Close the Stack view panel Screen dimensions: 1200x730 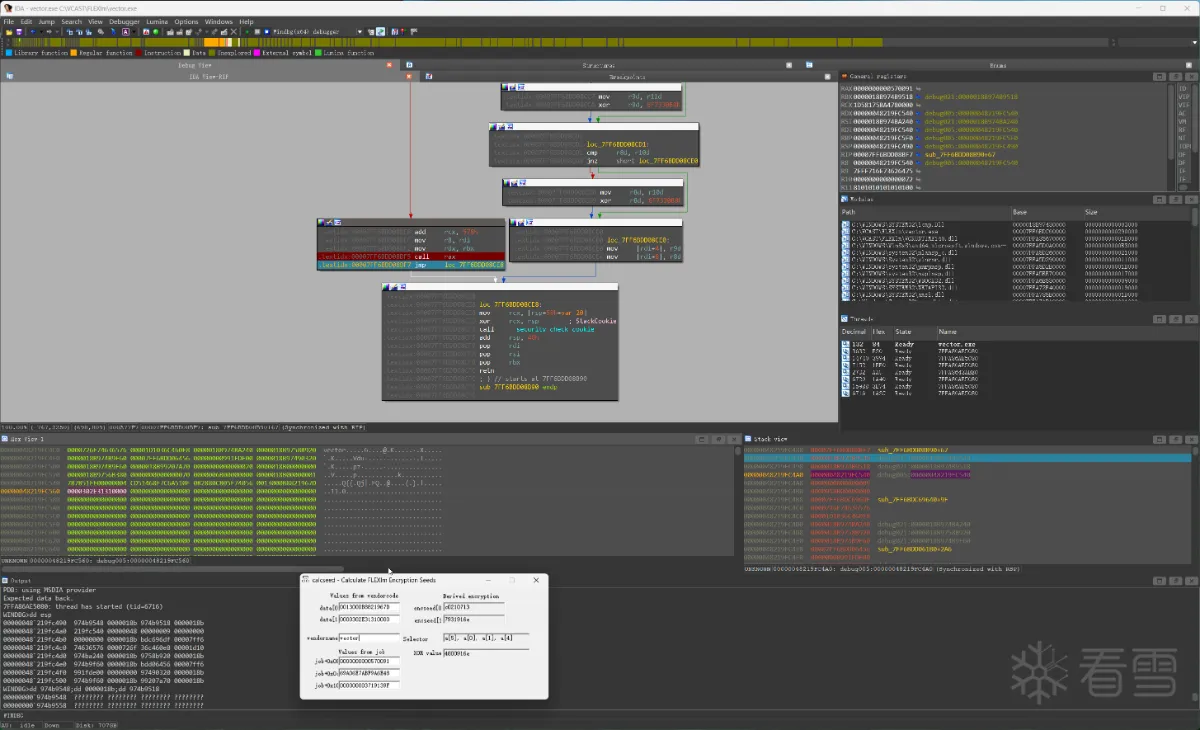[x=1191, y=439]
